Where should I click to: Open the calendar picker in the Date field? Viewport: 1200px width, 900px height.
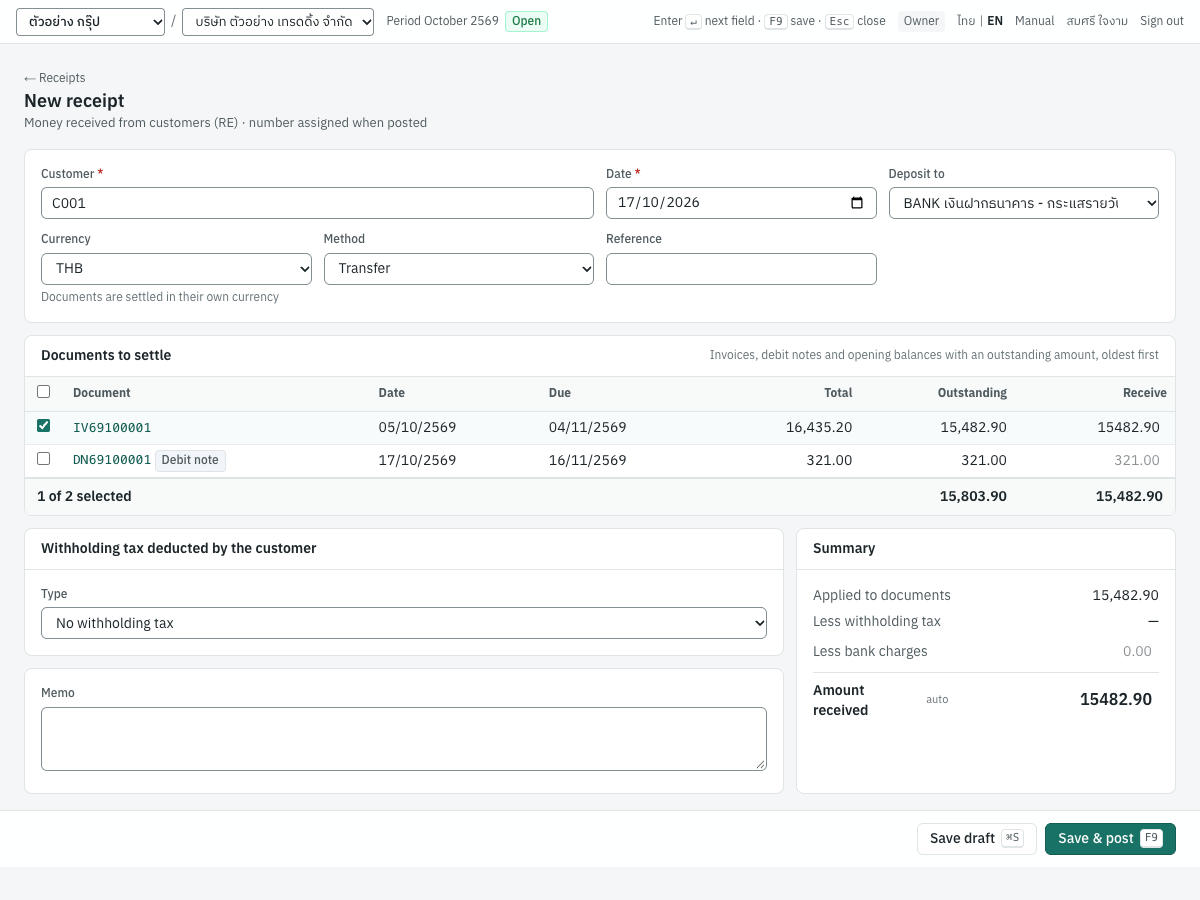click(x=857, y=203)
